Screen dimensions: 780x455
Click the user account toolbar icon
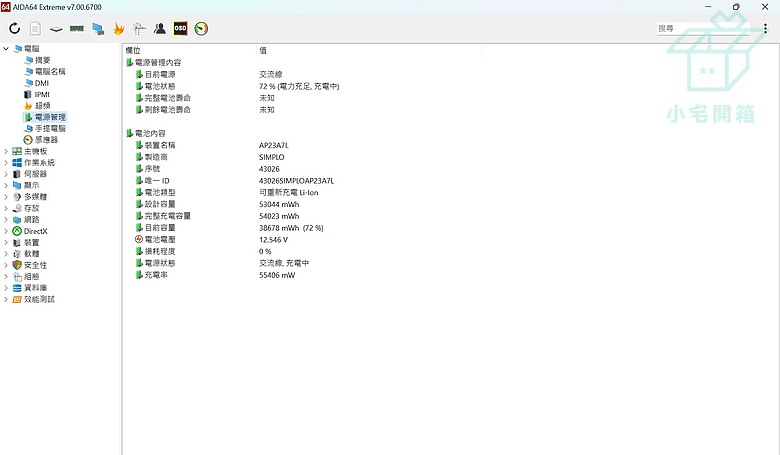(160, 28)
